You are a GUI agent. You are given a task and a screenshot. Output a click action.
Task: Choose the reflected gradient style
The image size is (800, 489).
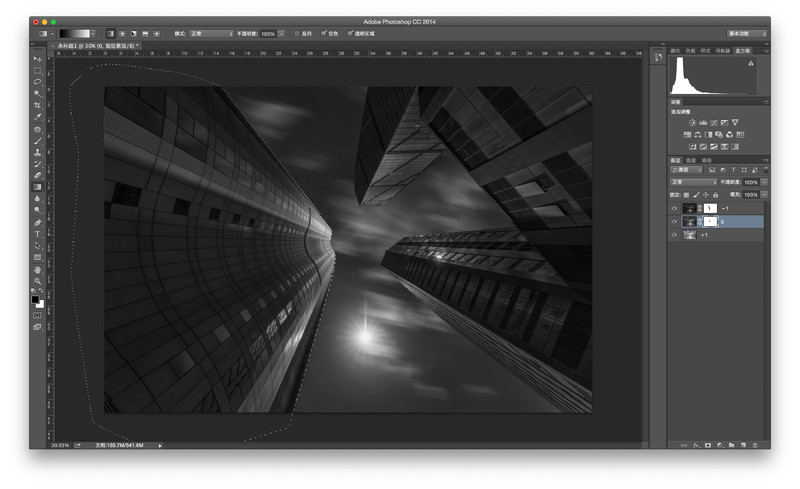click(x=145, y=34)
